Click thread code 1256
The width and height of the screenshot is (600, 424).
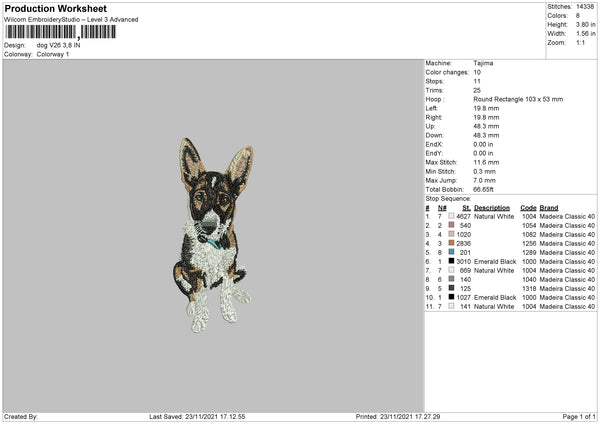[529, 244]
